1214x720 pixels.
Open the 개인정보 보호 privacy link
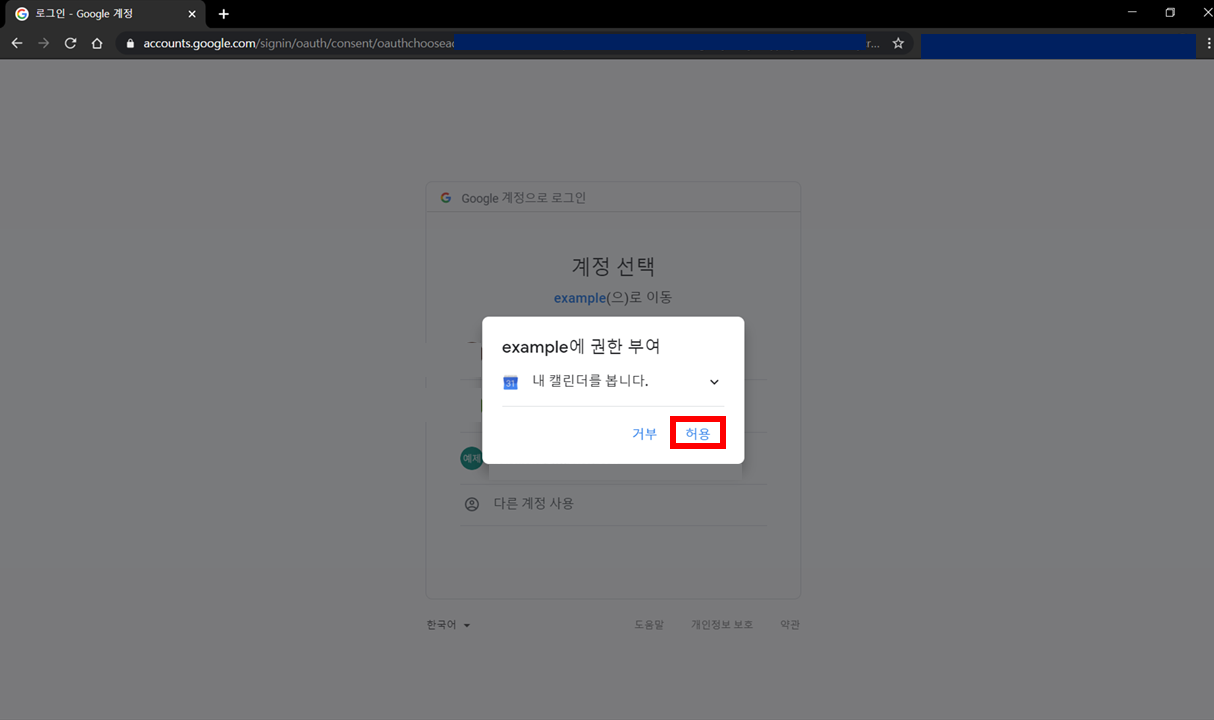click(x=721, y=625)
